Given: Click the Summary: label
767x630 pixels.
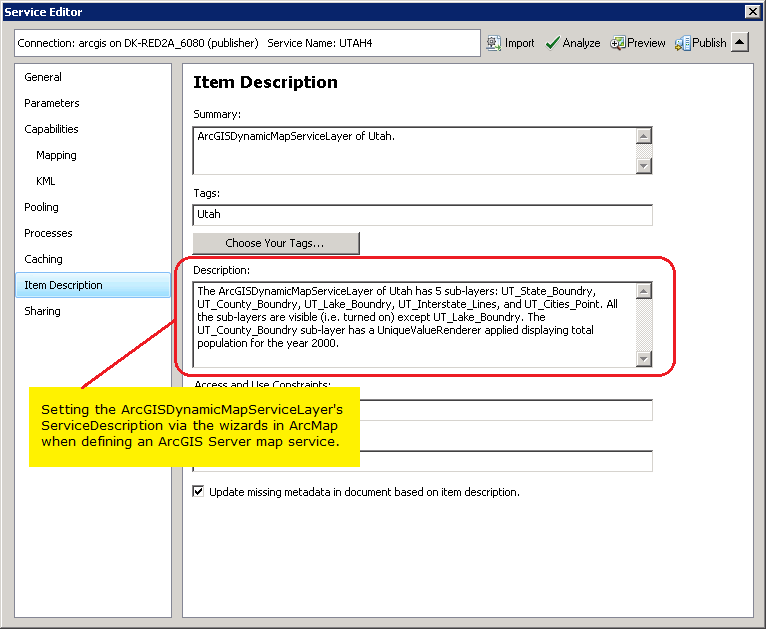Looking at the screenshot, I should [217, 114].
